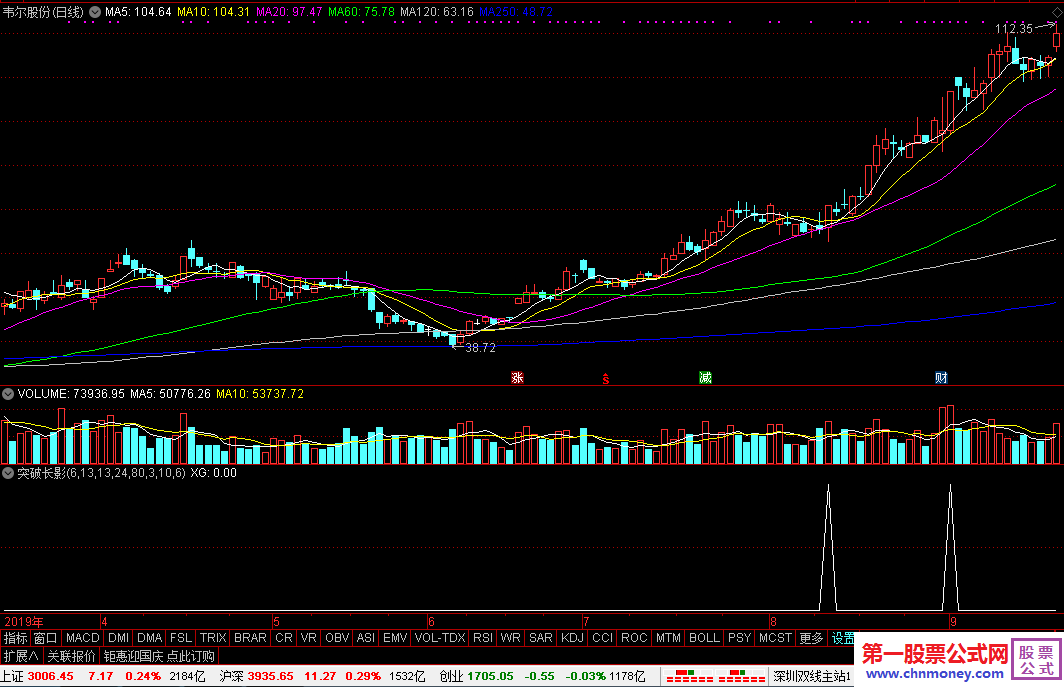Image resolution: width=1064 pixels, height=687 pixels.
Task: Collapse the 扩展∧ panel
Action: tap(21, 656)
